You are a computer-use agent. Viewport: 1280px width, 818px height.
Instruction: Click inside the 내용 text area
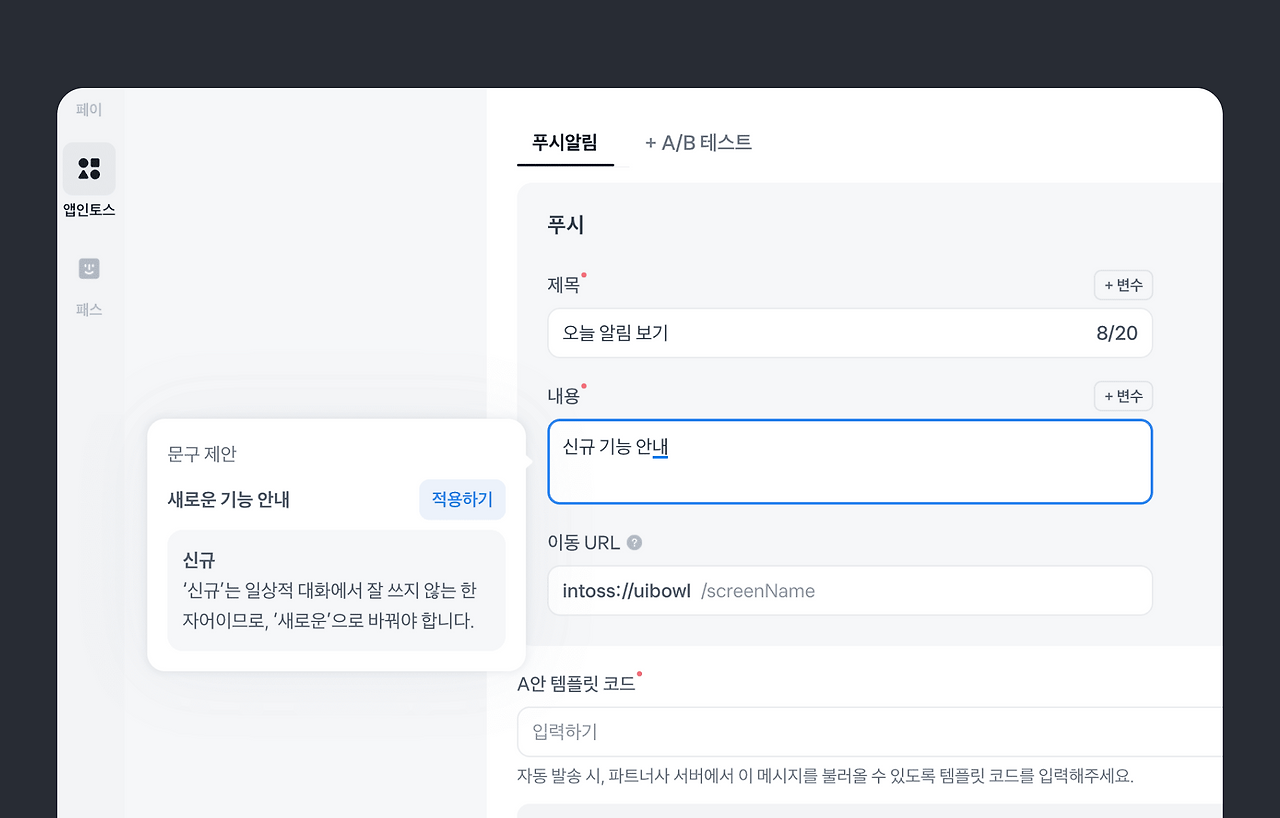coord(850,475)
